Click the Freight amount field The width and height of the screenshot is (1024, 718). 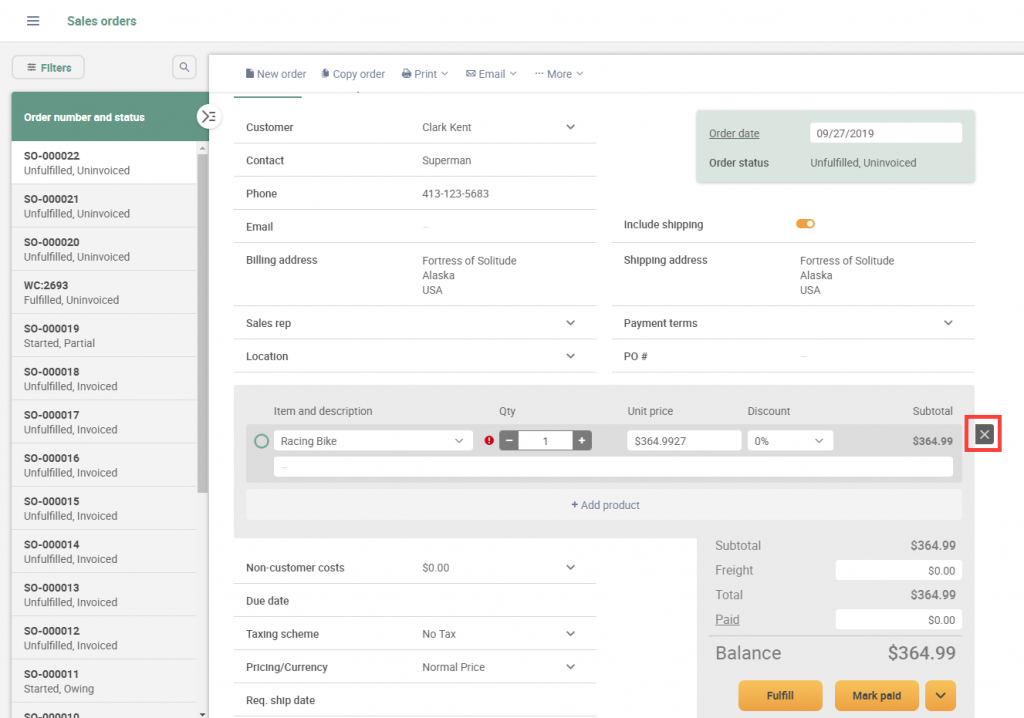[898, 570]
